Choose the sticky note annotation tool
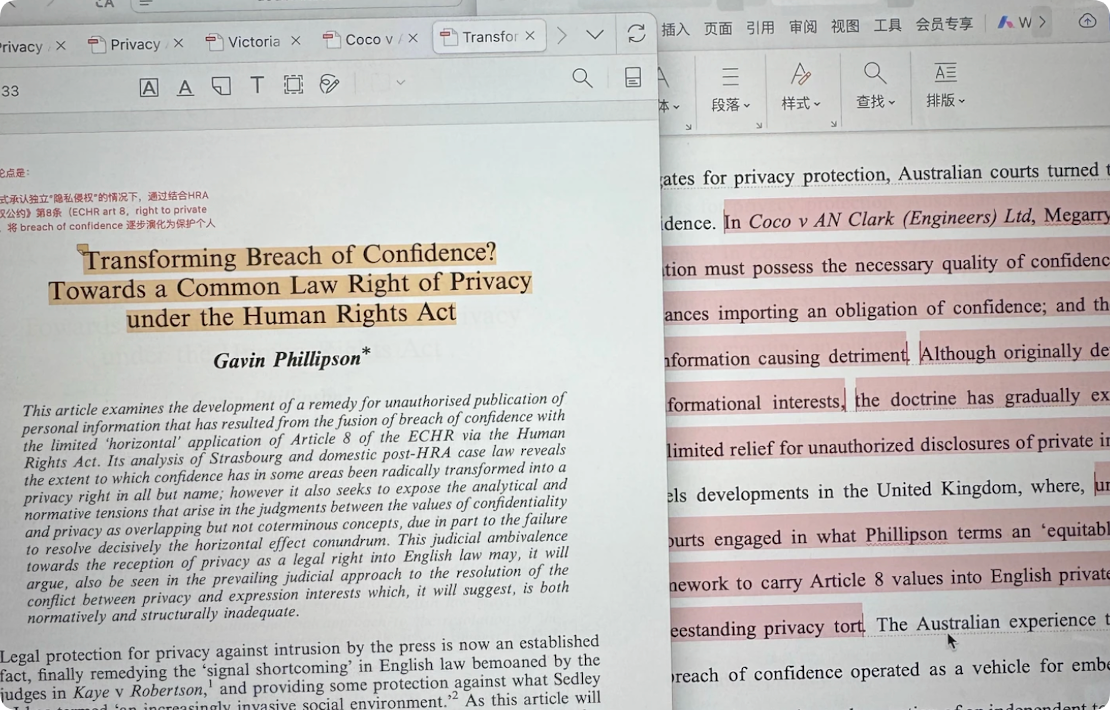1110x710 pixels. coord(221,86)
